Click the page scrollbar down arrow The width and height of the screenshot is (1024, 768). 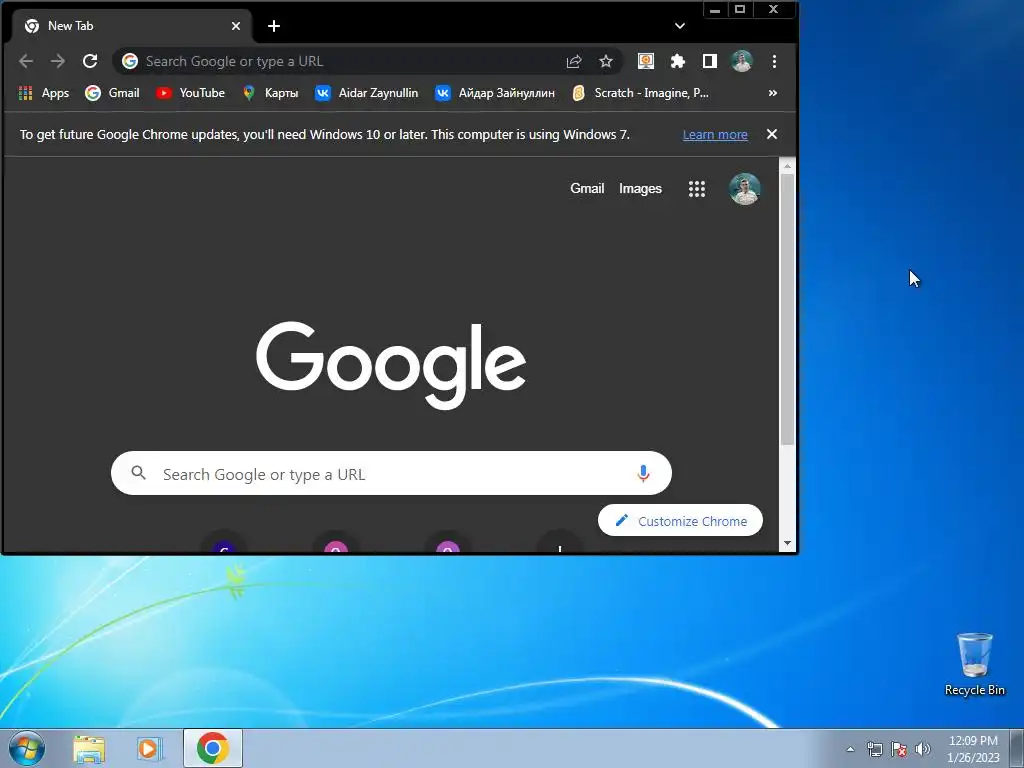[787, 543]
